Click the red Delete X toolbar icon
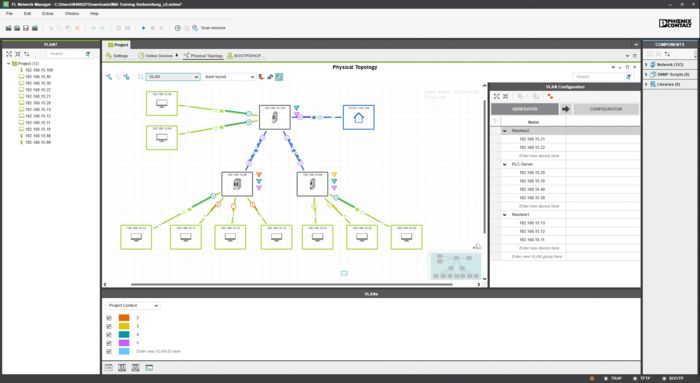 (77, 28)
